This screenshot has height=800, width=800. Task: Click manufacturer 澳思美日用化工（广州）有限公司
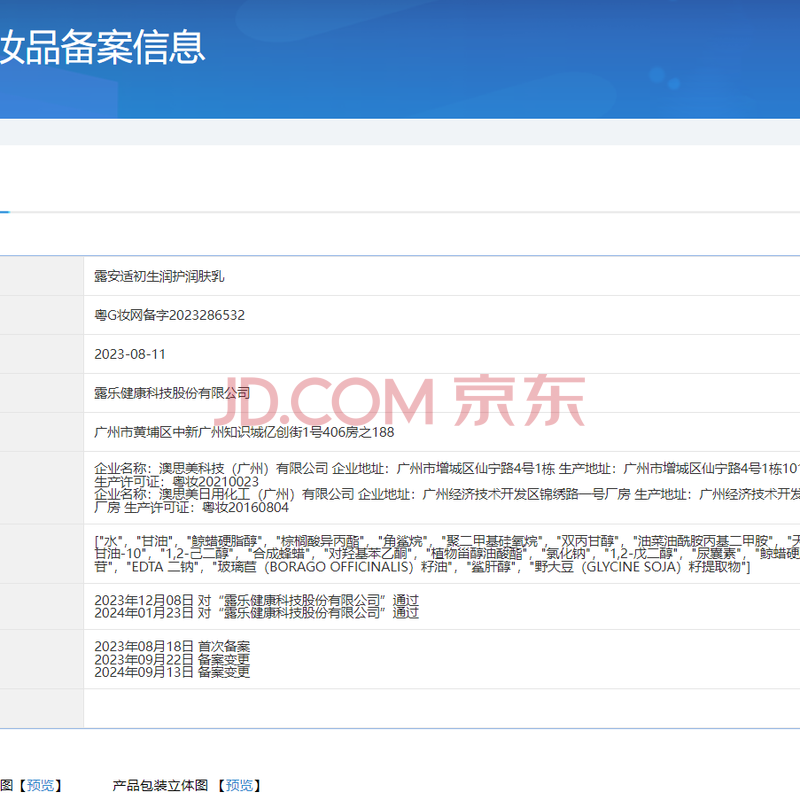click(250, 494)
